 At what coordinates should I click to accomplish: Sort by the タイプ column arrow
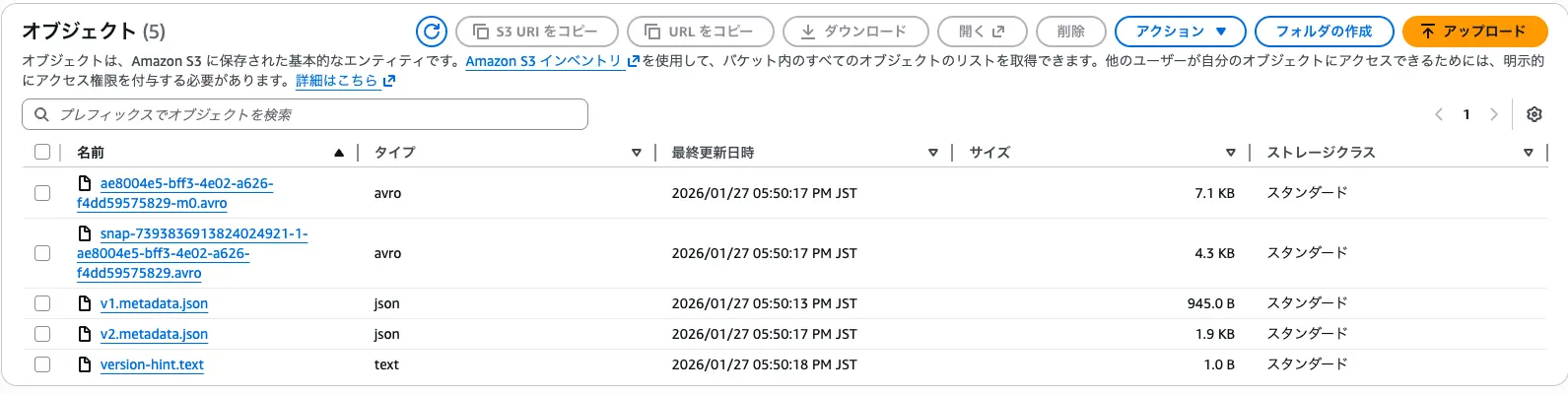pyautogui.click(x=637, y=153)
